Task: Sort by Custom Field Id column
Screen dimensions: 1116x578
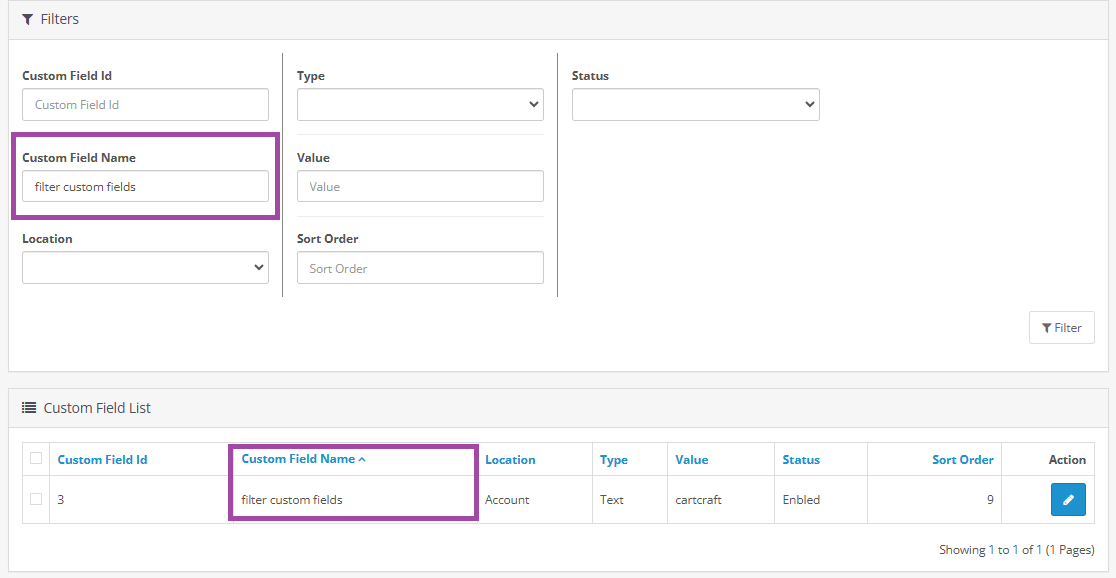Action: coord(102,460)
